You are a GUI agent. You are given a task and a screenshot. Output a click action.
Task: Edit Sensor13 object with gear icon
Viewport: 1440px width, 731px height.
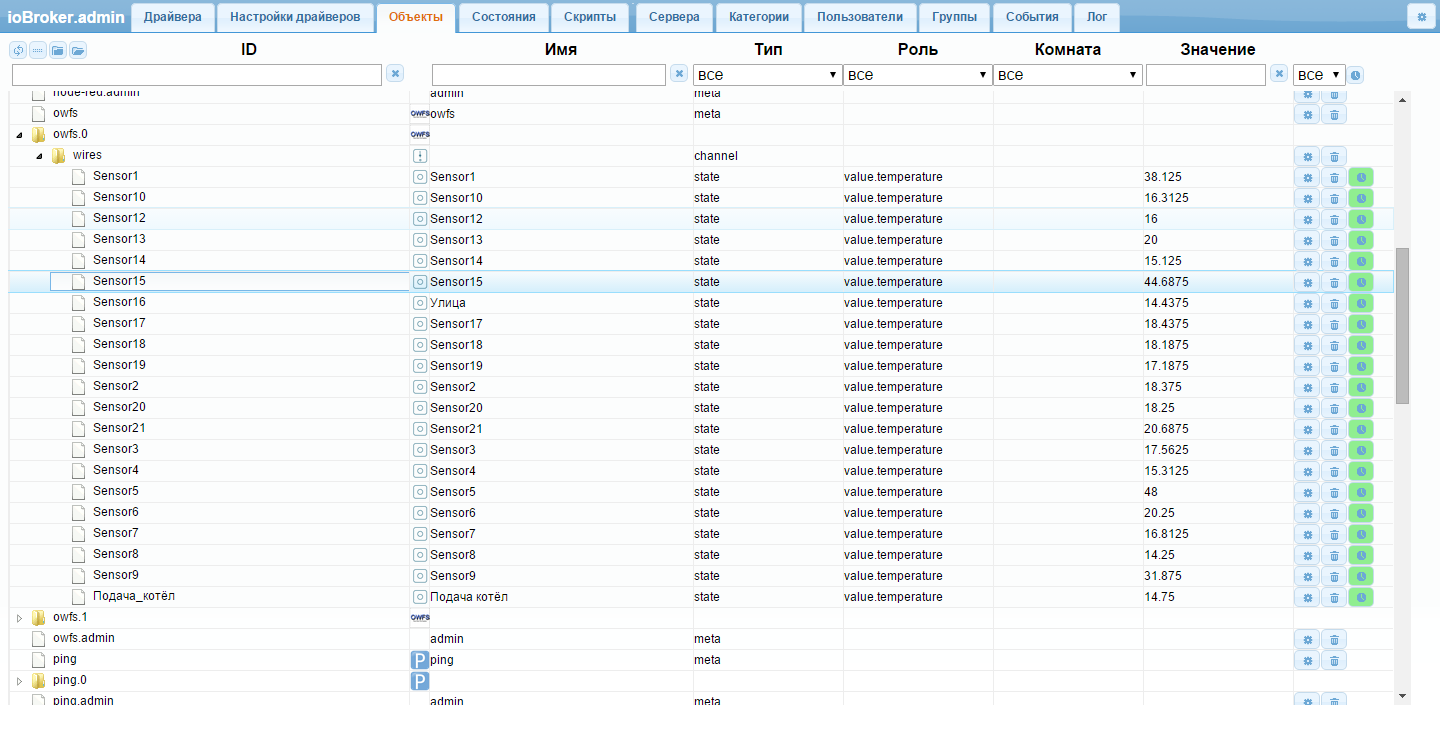pyautogui.click(x=1307, y=240)
